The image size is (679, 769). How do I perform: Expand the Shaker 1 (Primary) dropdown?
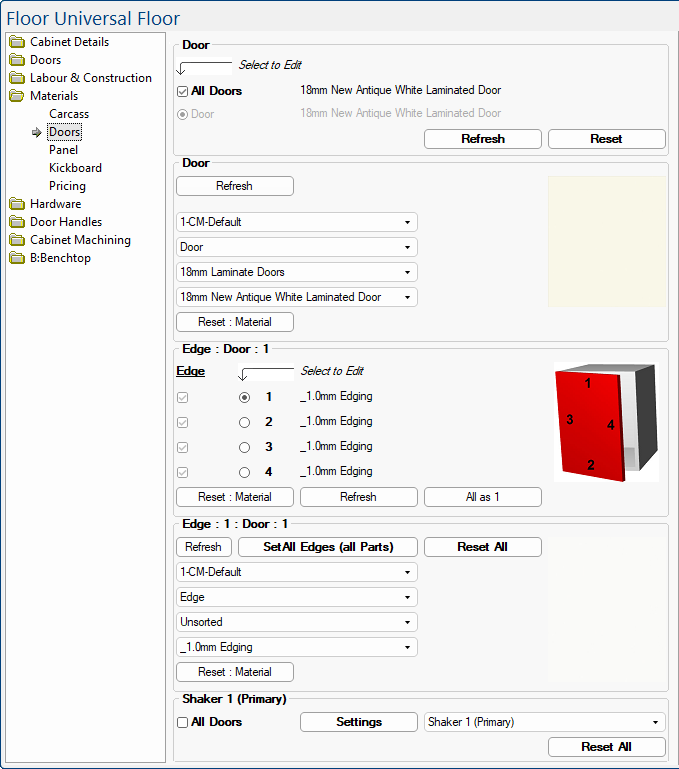click(543, 722)
